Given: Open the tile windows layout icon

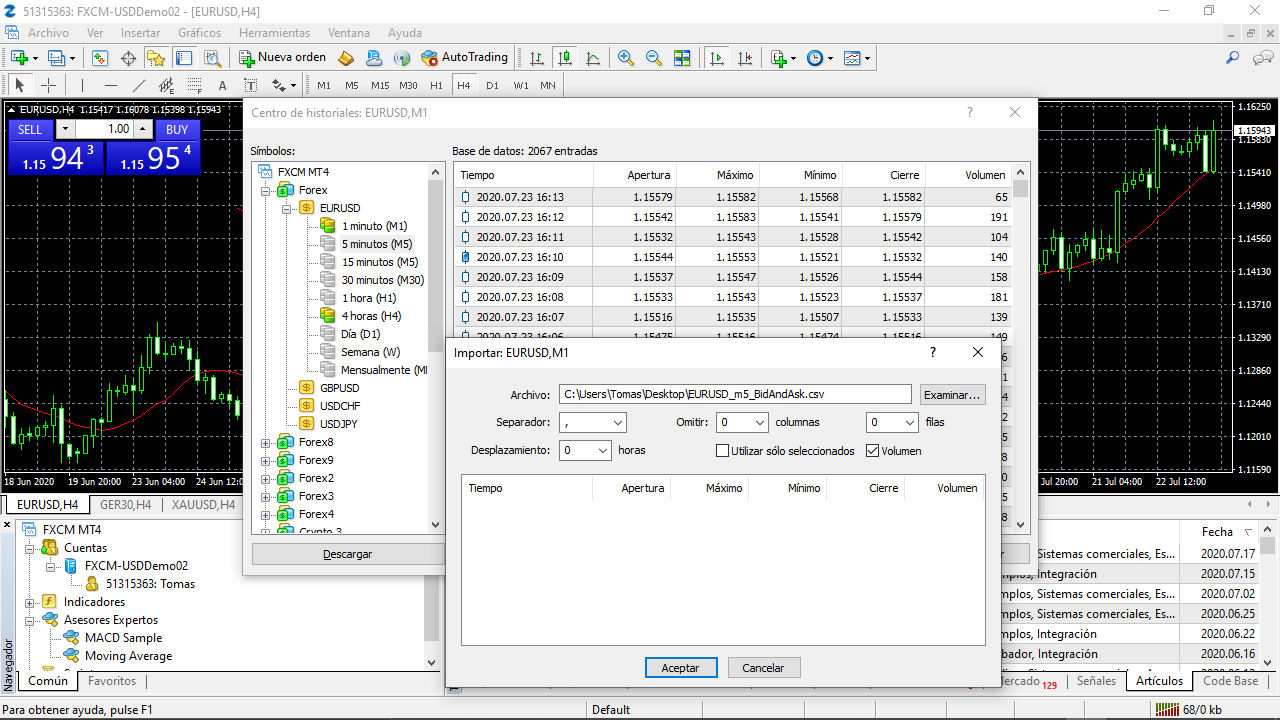Looking at the screenshot, I should tap(682, 58).
